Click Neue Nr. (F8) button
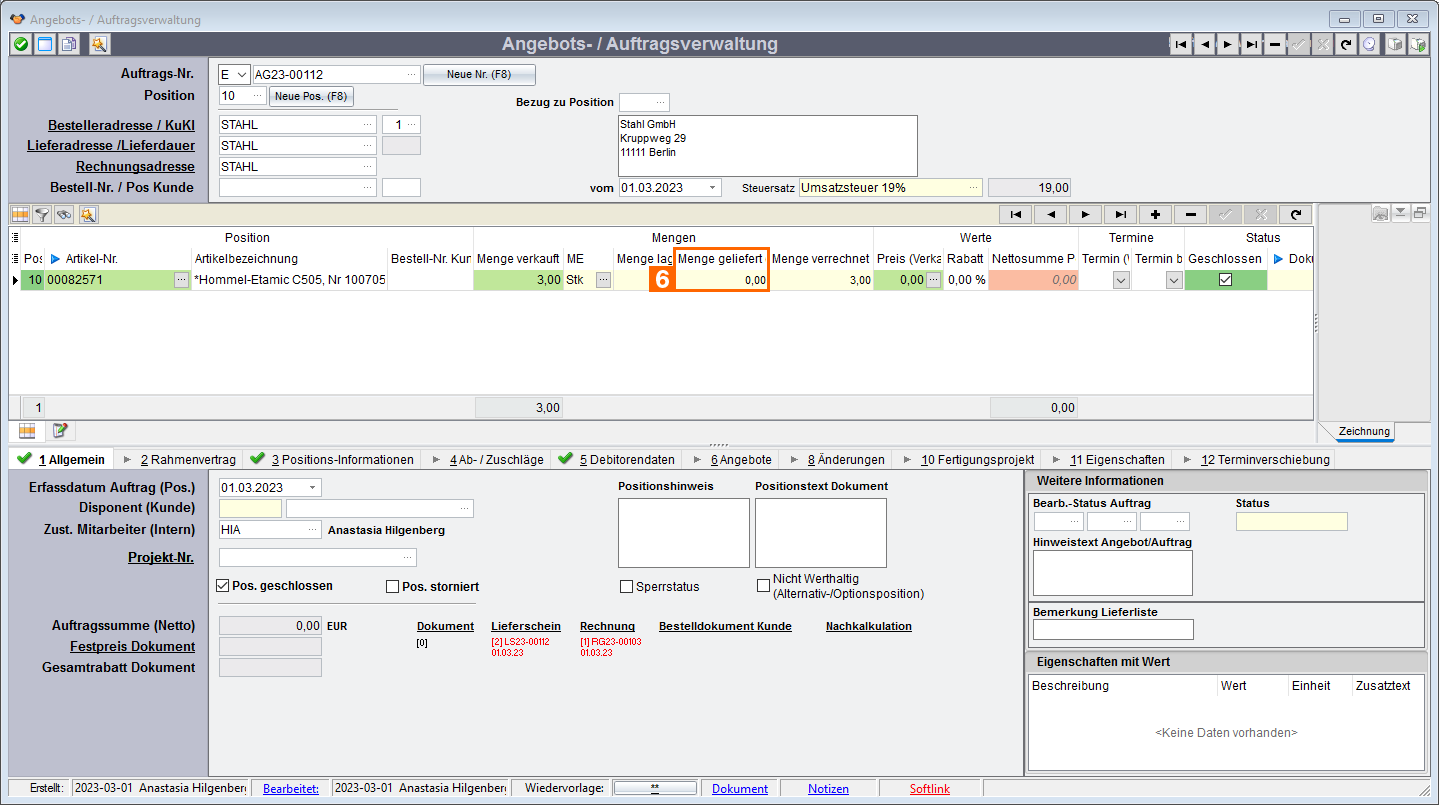 click(479, 74)
